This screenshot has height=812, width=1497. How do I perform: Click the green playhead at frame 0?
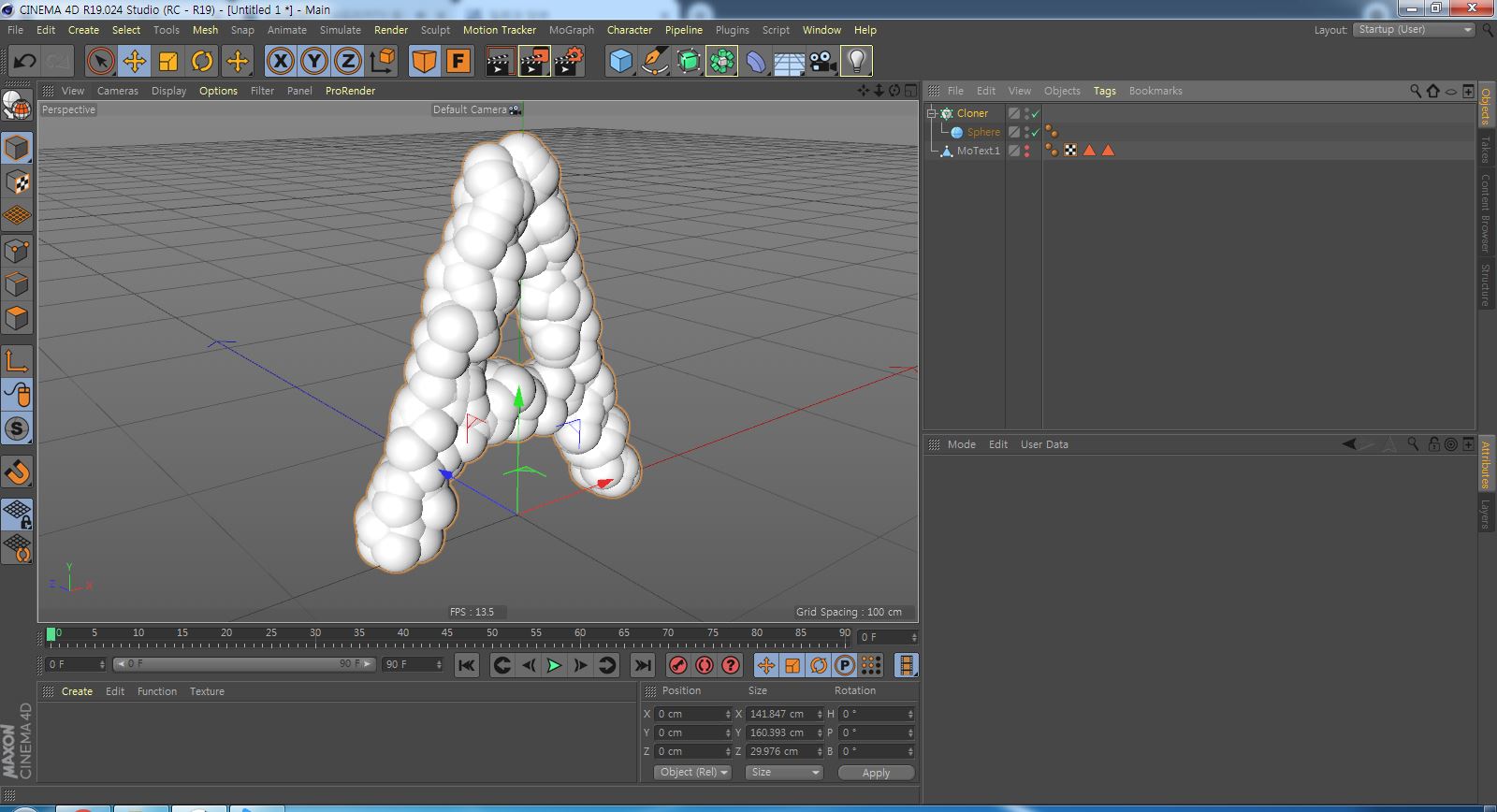click(51, 634)
